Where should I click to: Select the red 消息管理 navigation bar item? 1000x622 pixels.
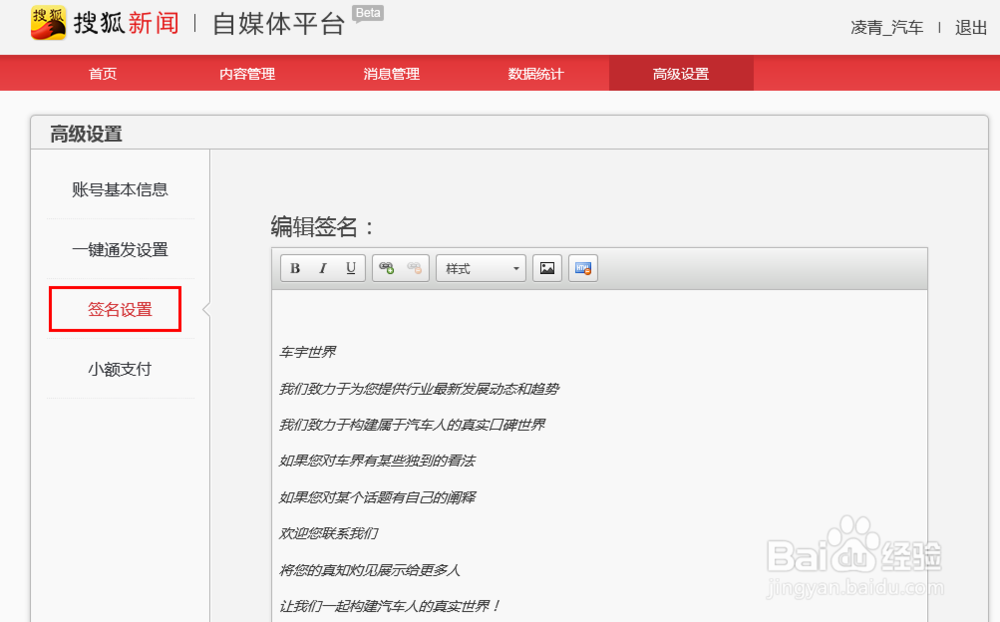coord(390,72)
